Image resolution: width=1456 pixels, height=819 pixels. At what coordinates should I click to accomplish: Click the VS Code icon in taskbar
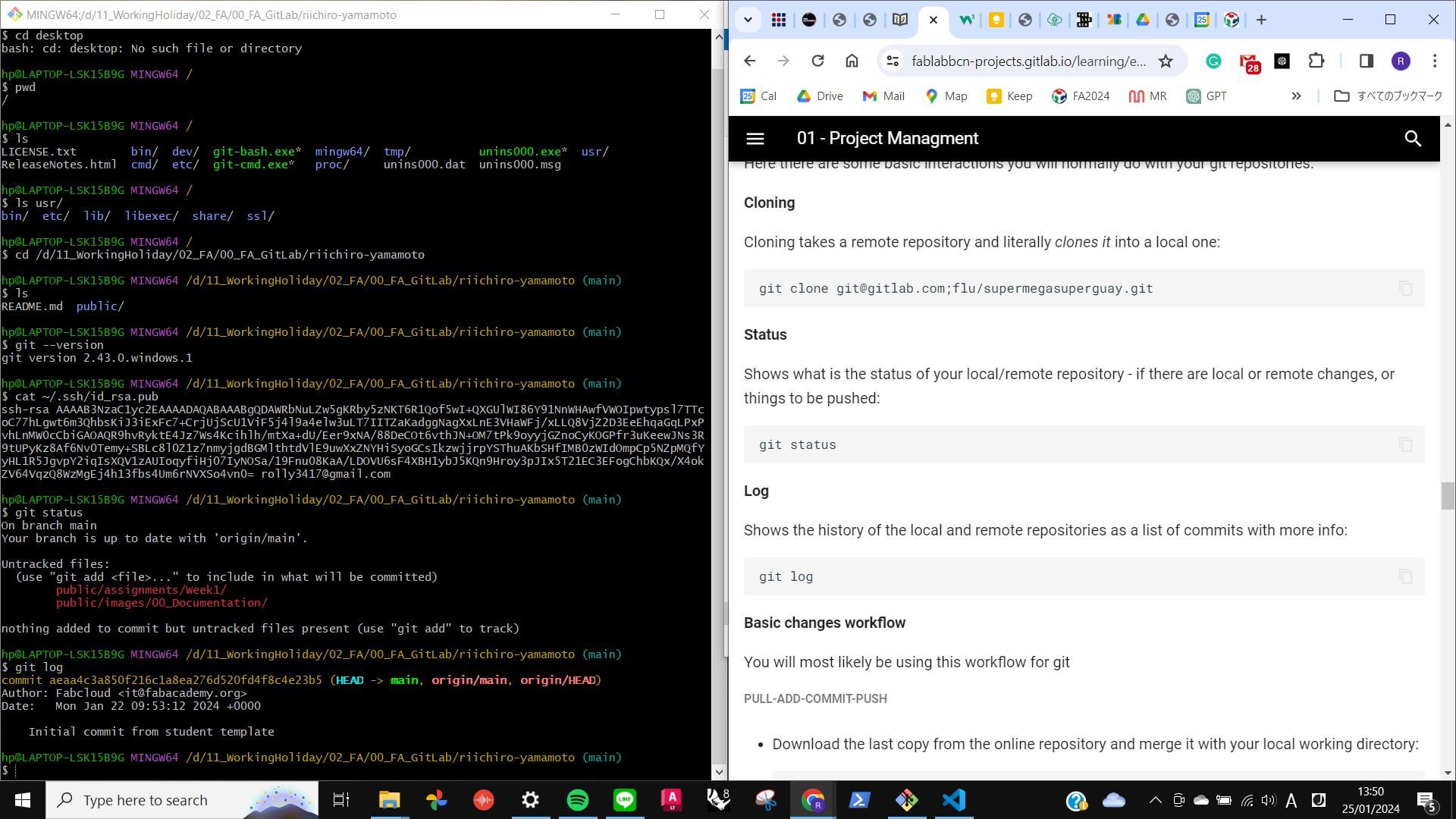coord(955,800)
